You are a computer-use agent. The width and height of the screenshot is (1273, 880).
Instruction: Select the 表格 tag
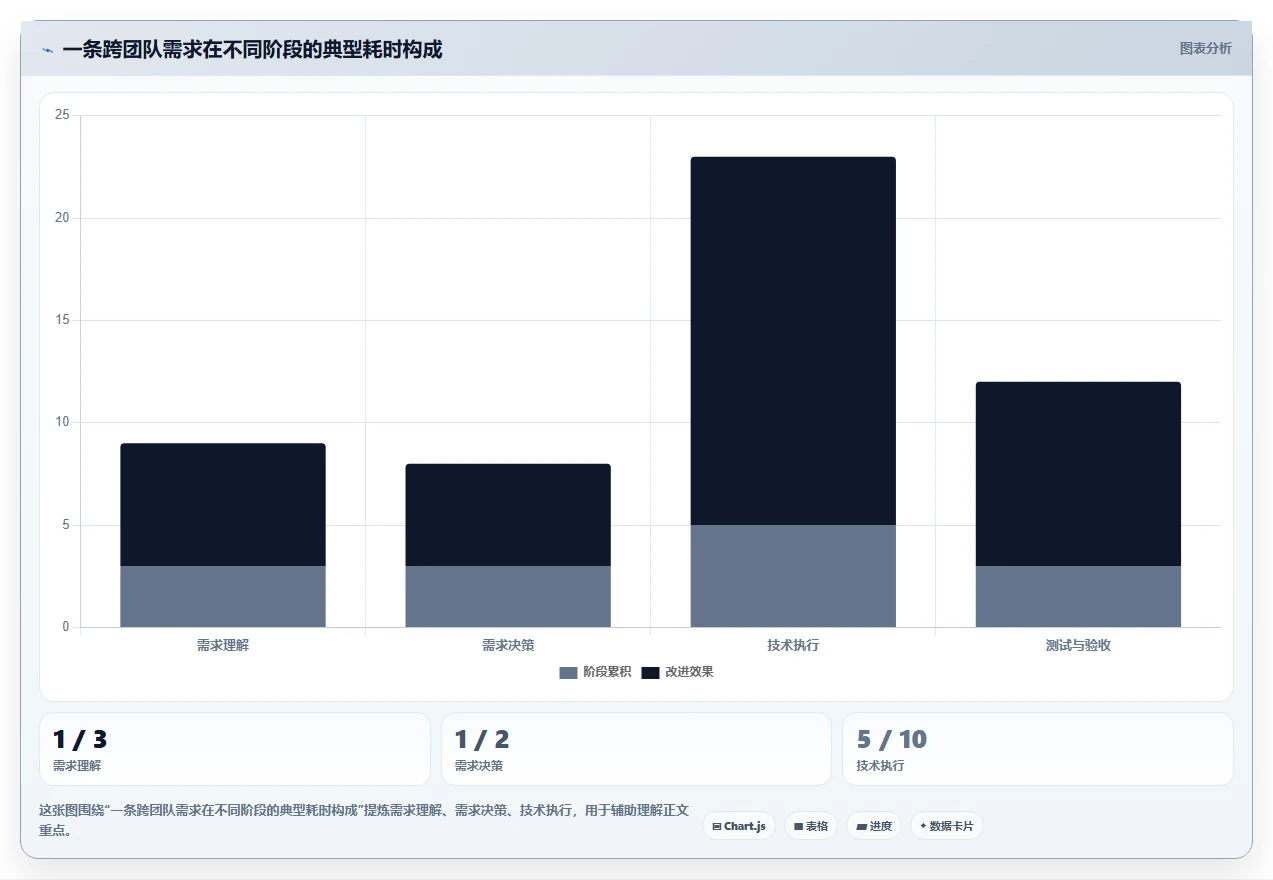tap(811, 826)
